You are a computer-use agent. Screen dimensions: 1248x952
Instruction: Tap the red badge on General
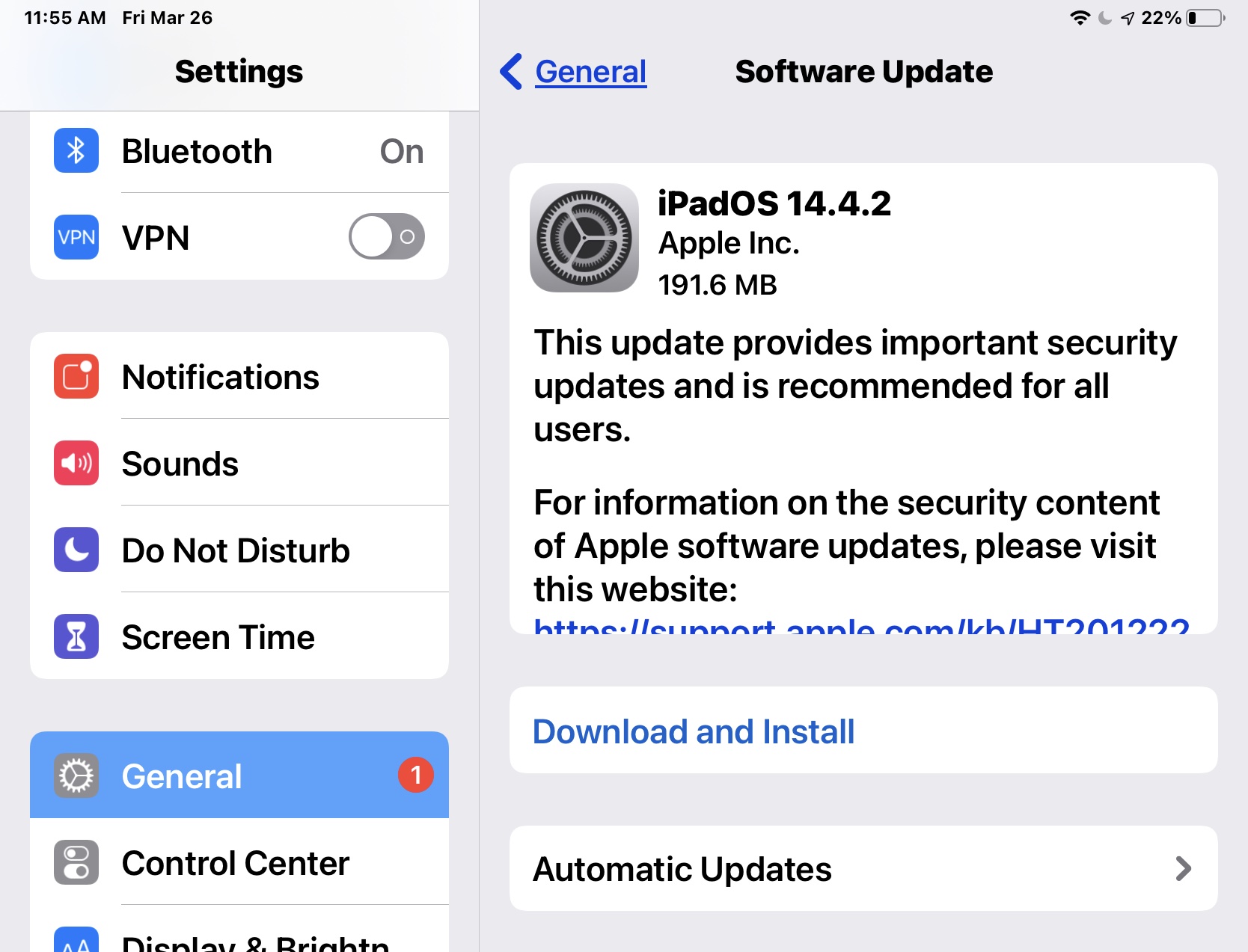416,775
